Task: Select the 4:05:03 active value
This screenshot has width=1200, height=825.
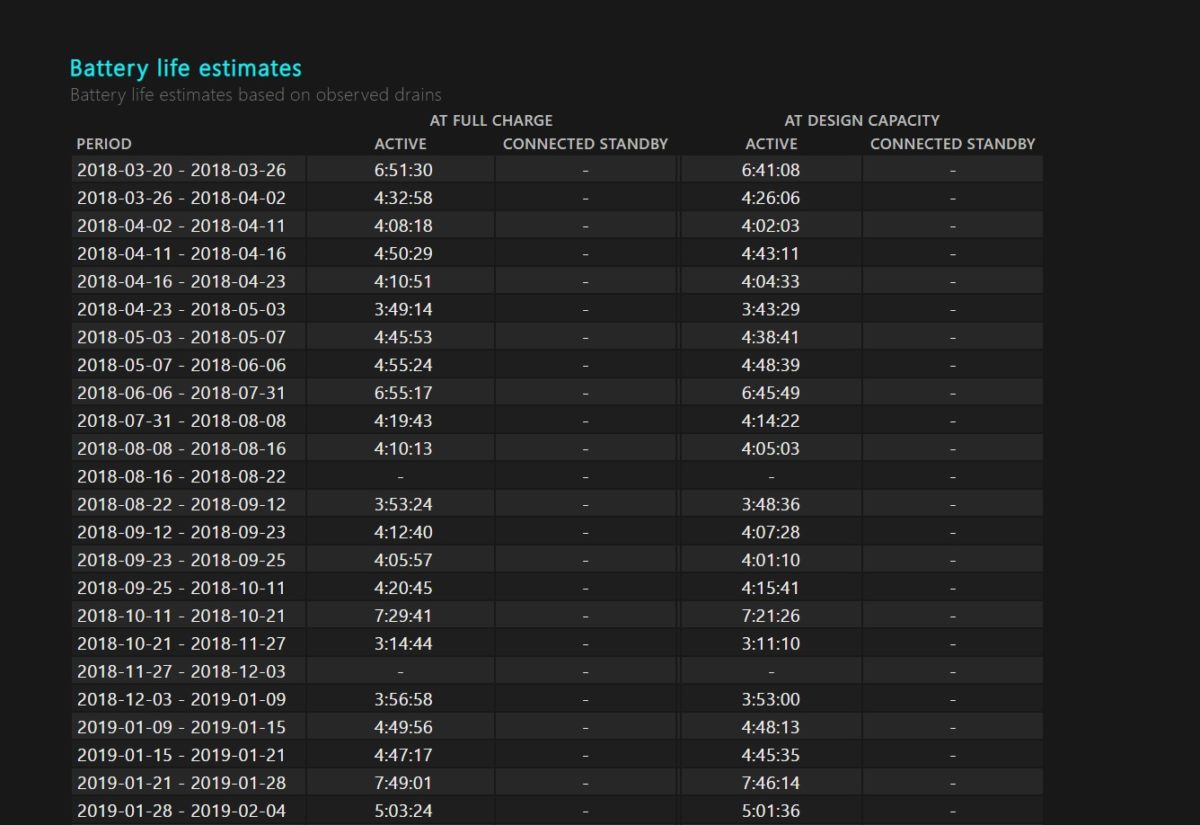Action: 771,449
